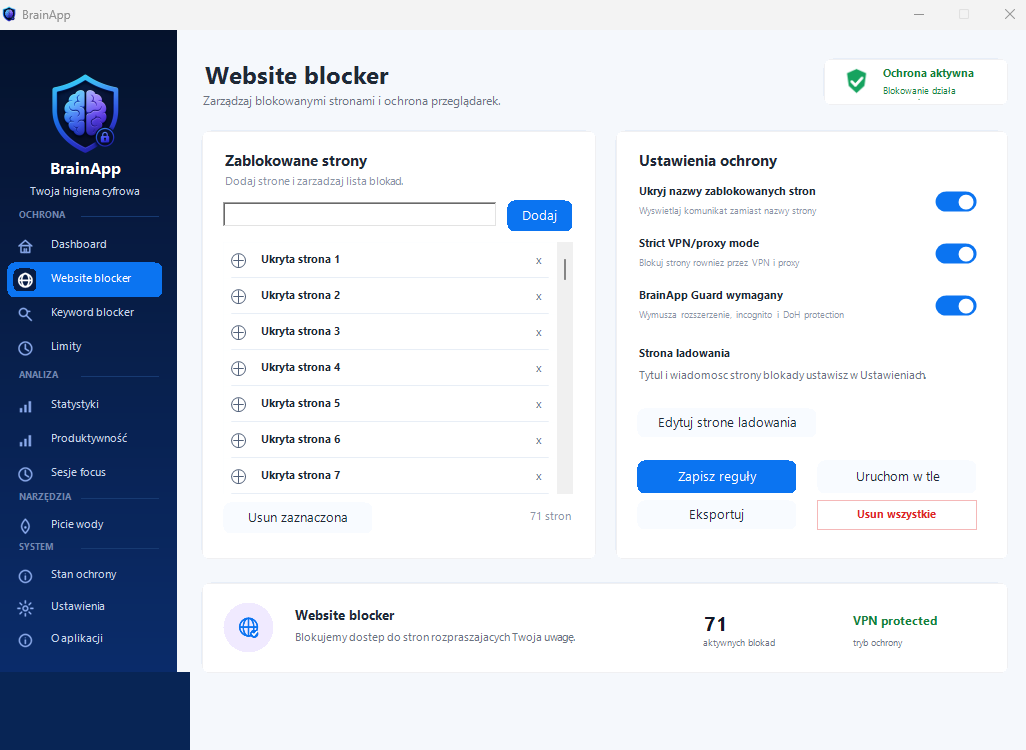Delete Ukryta strona 4 using the x
Screen dimensions: 1026x750
click(539, 369)
